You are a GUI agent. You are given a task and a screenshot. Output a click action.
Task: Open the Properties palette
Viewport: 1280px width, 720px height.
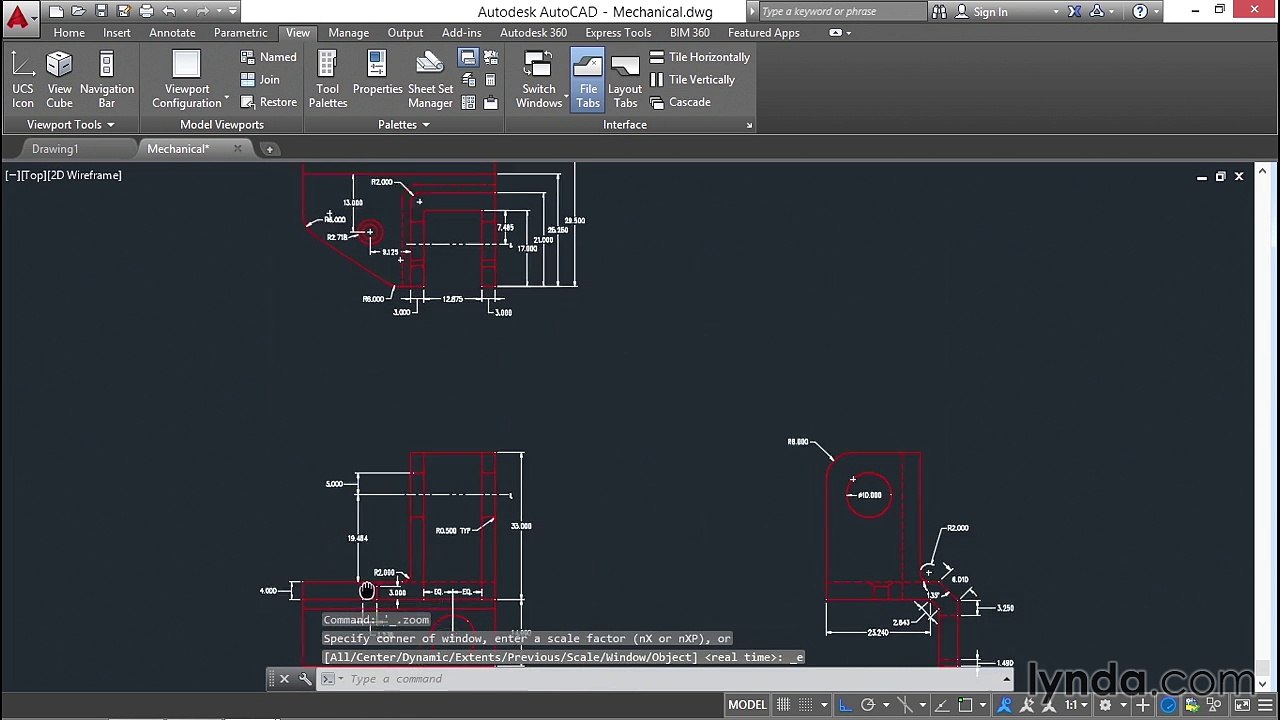pos(377,74)
